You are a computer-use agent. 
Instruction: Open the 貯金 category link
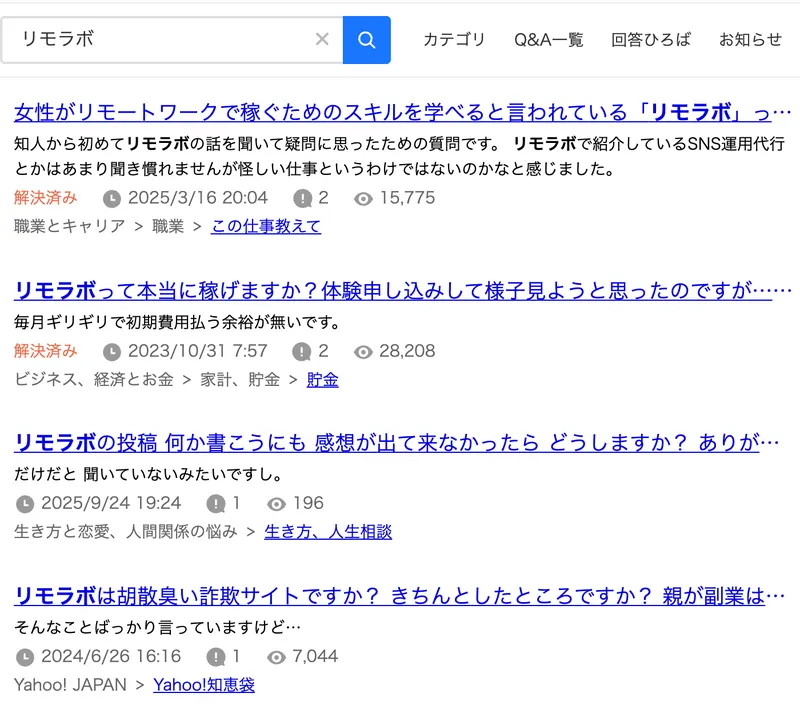click(322, 379)
